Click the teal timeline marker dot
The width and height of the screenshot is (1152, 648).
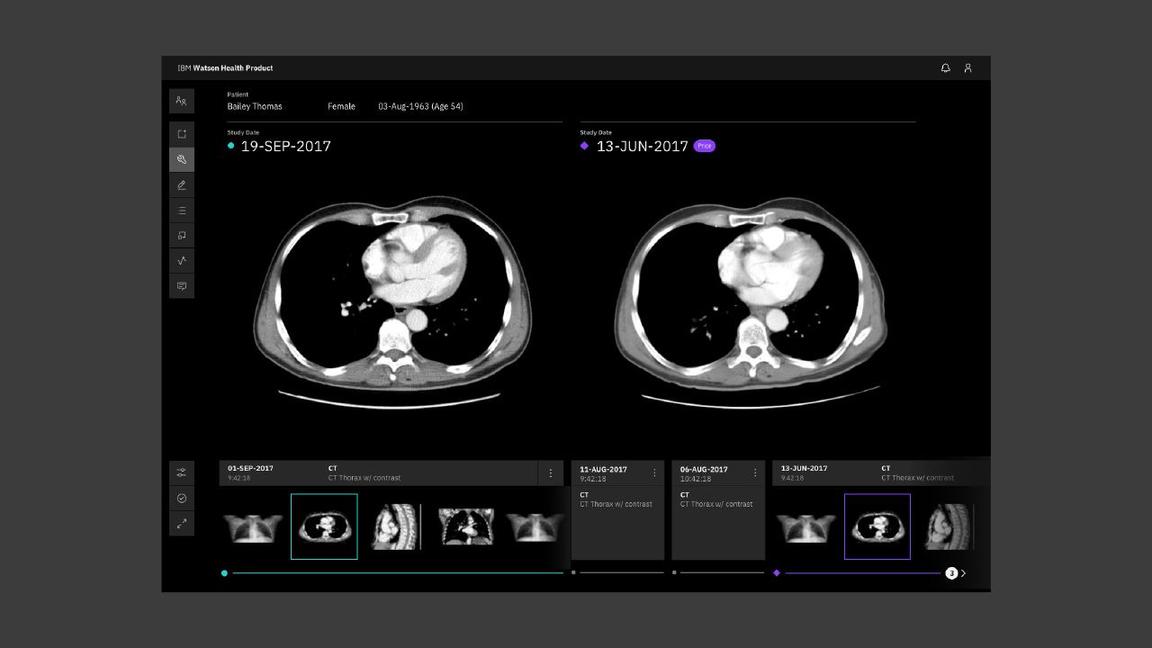point(223,571)
